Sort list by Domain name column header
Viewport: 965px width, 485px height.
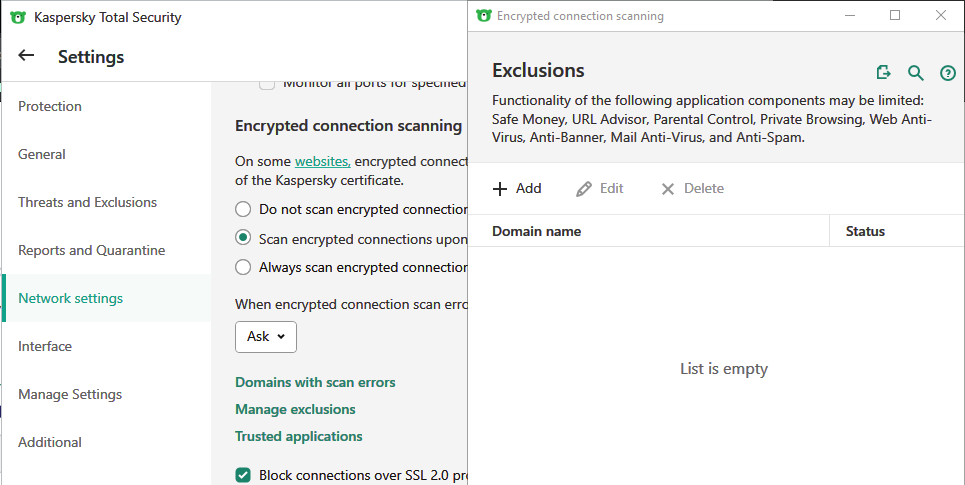537,231
